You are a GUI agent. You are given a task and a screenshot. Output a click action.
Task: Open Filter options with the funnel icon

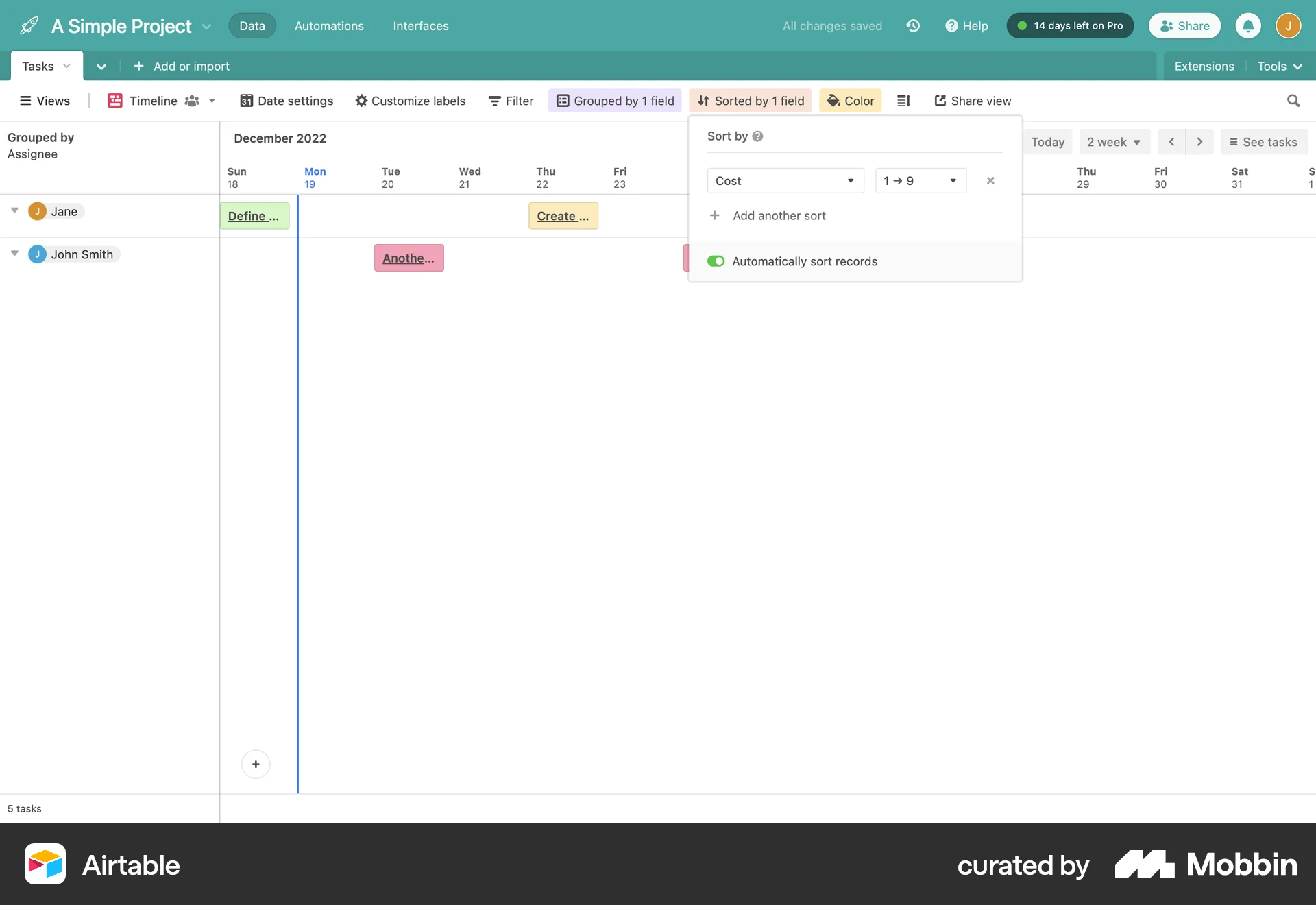click(x=510, y=100)
